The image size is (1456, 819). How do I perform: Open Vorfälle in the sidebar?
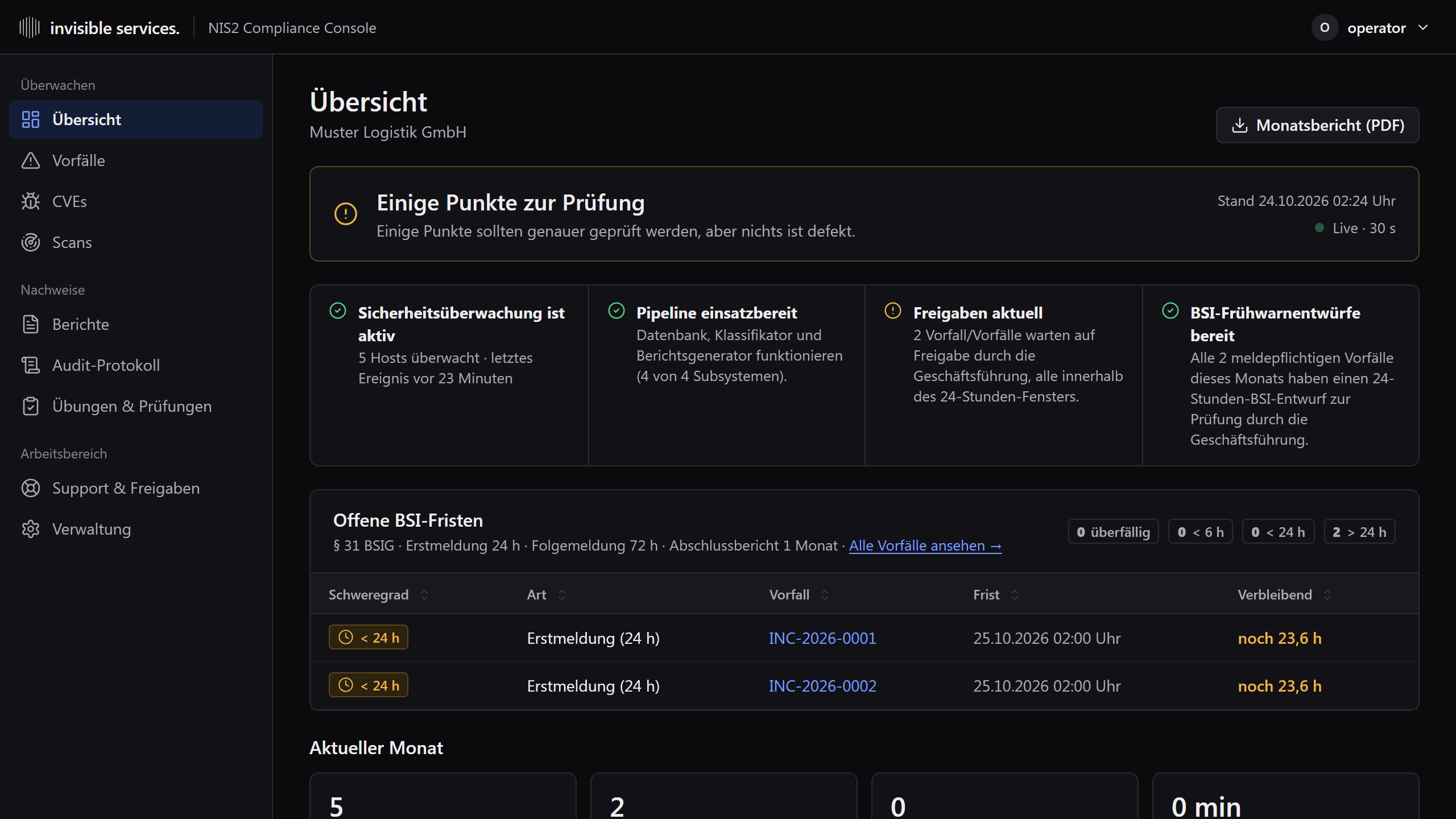click(136, 160)
